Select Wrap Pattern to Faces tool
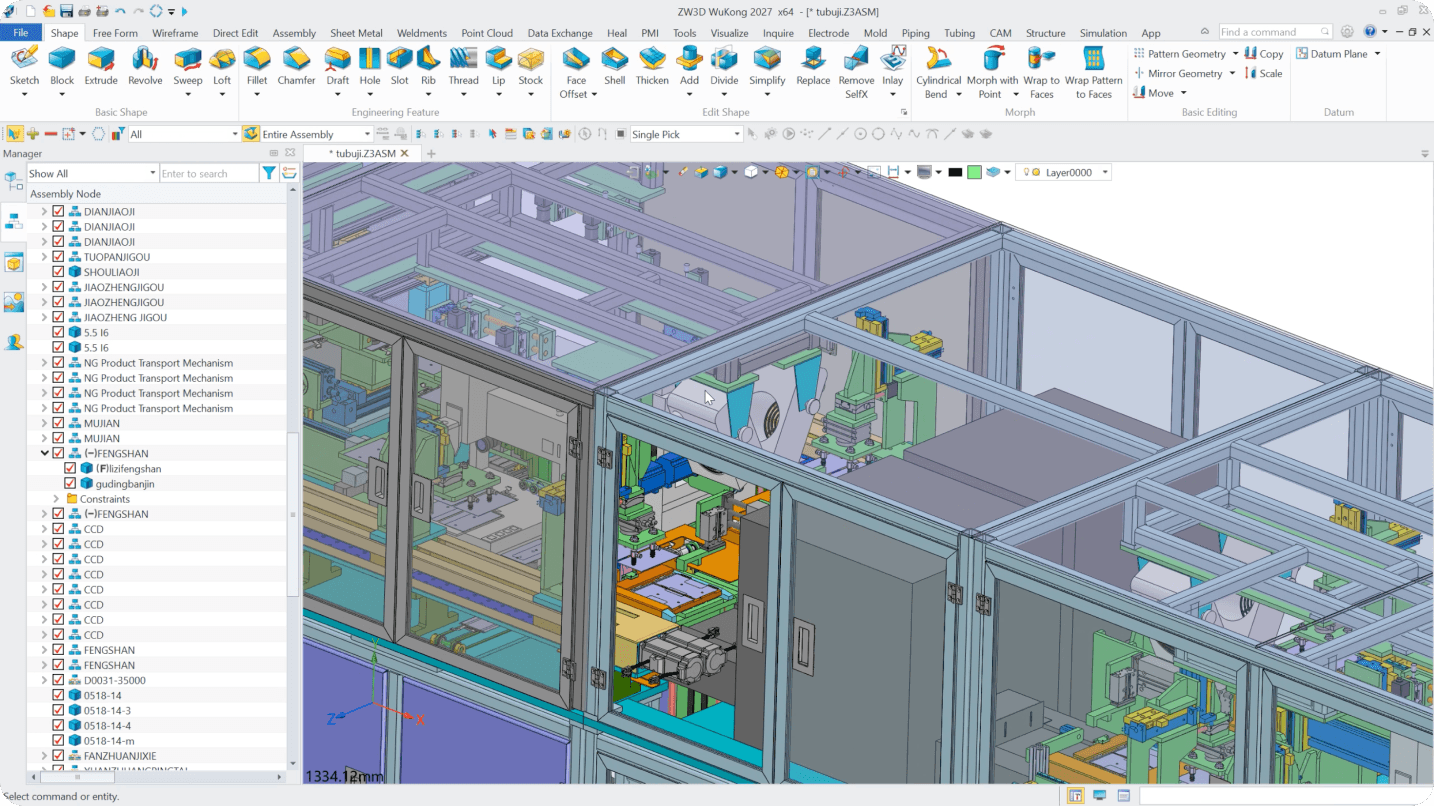The image size is (1434, 806). pyautogui.click(x=1093, y=72)
